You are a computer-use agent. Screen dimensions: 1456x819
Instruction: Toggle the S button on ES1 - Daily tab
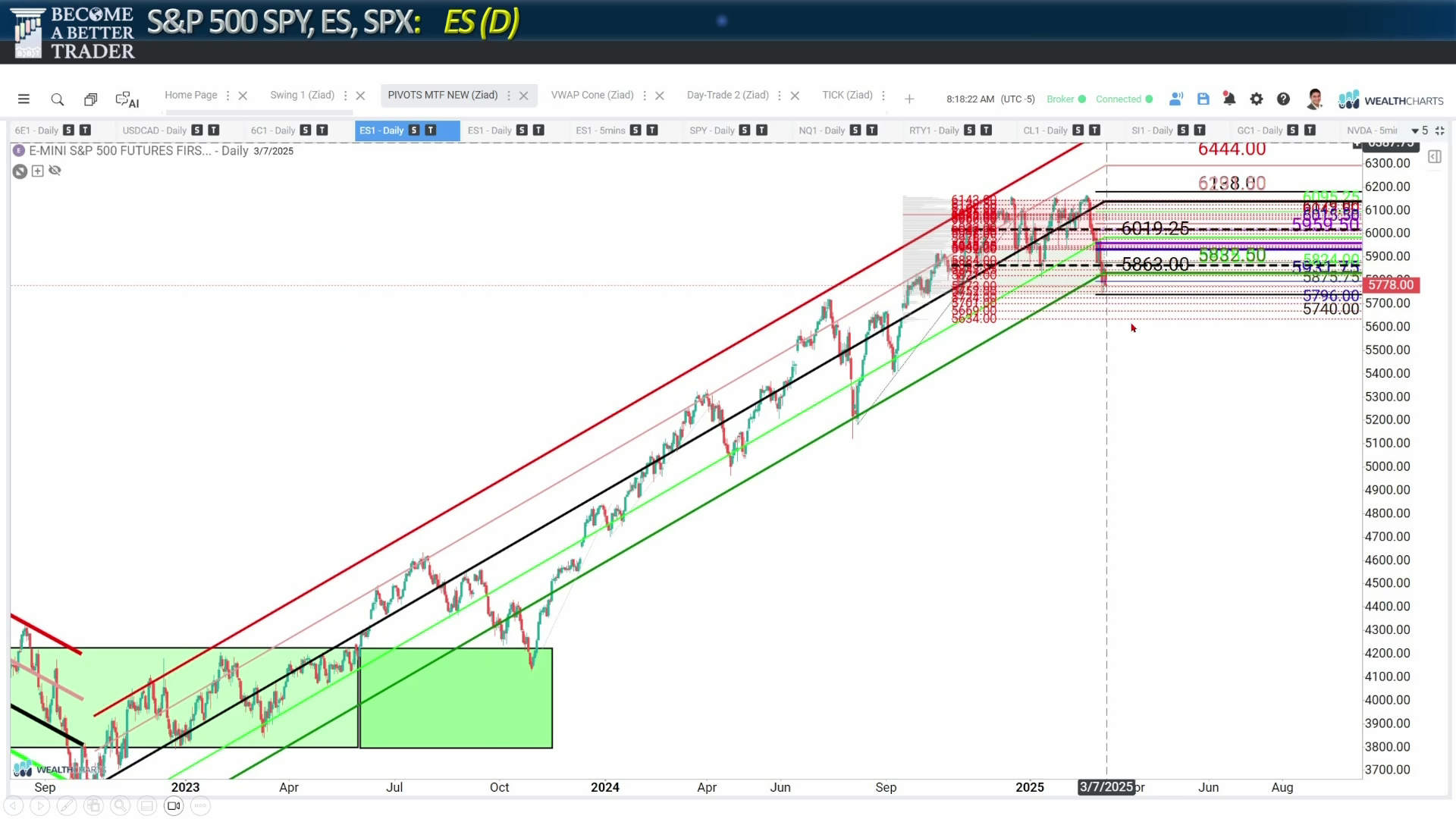pyautogui.click(x=414, y=130)
